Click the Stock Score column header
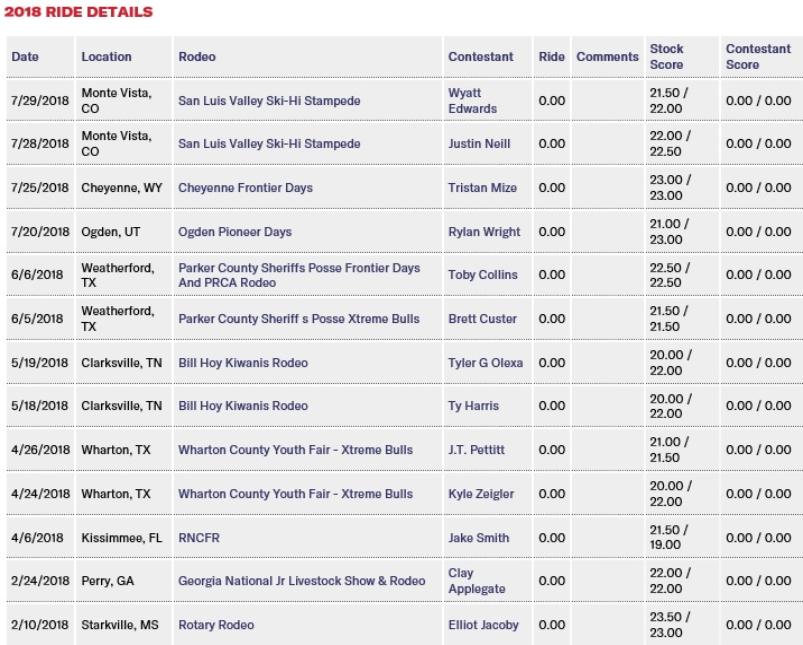The height and width of the screenshot is (645, 803). click(667, 57)
